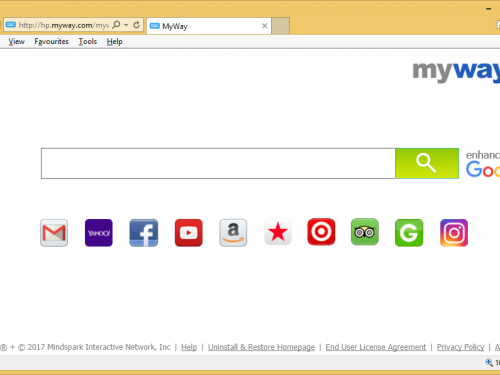
Task: Open the Instagram shortcut icon
Action: pos(454,233)
